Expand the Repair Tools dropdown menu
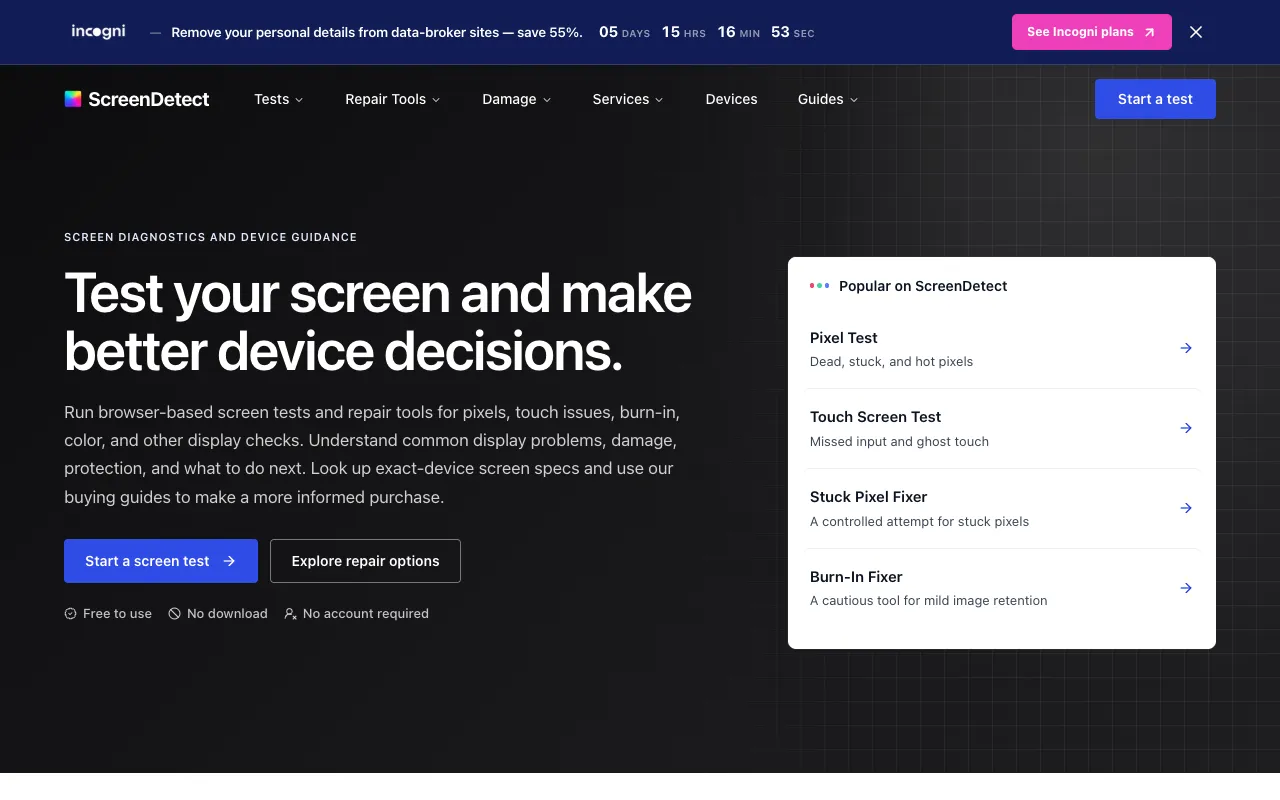This screenshot has width=1280, height=800. 393,99
